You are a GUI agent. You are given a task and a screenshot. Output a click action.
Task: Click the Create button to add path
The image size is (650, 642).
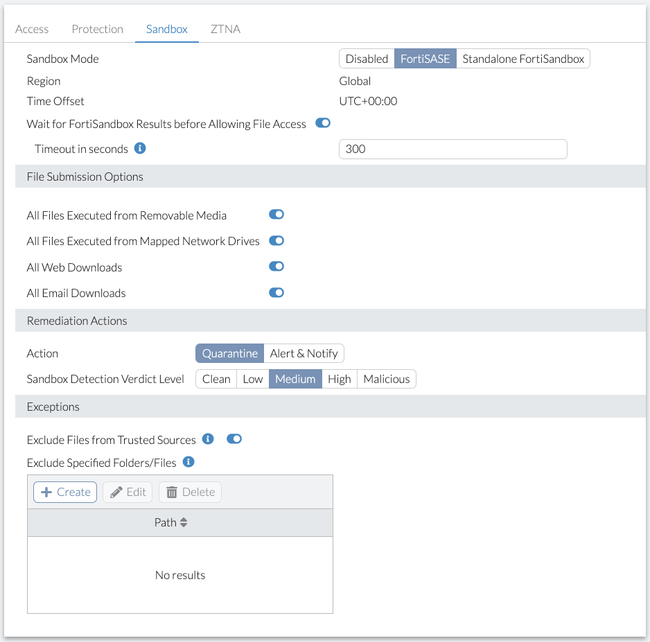coord(65,492)
